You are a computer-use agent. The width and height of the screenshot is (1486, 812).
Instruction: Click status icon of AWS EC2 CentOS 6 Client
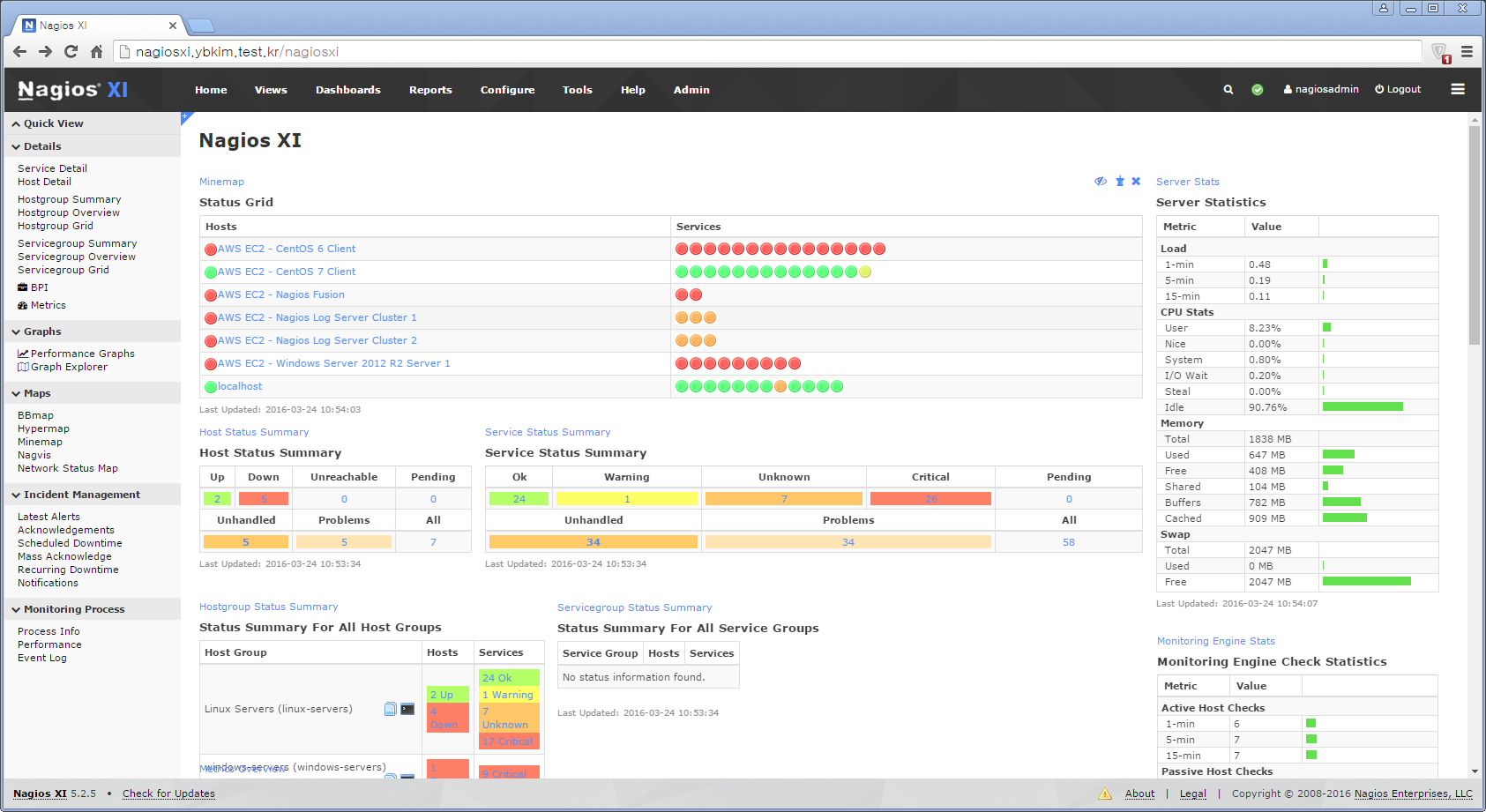(211, 250)
